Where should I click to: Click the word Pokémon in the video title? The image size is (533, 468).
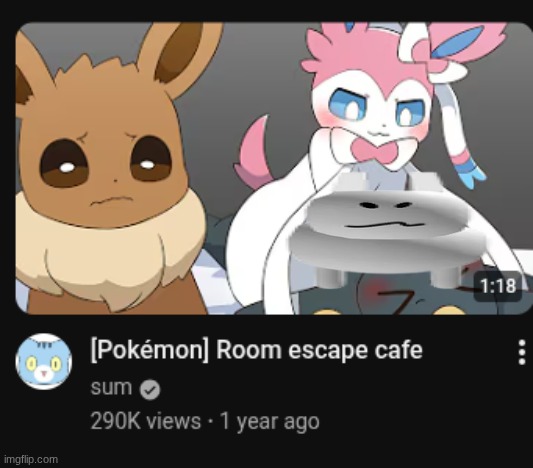150,350
